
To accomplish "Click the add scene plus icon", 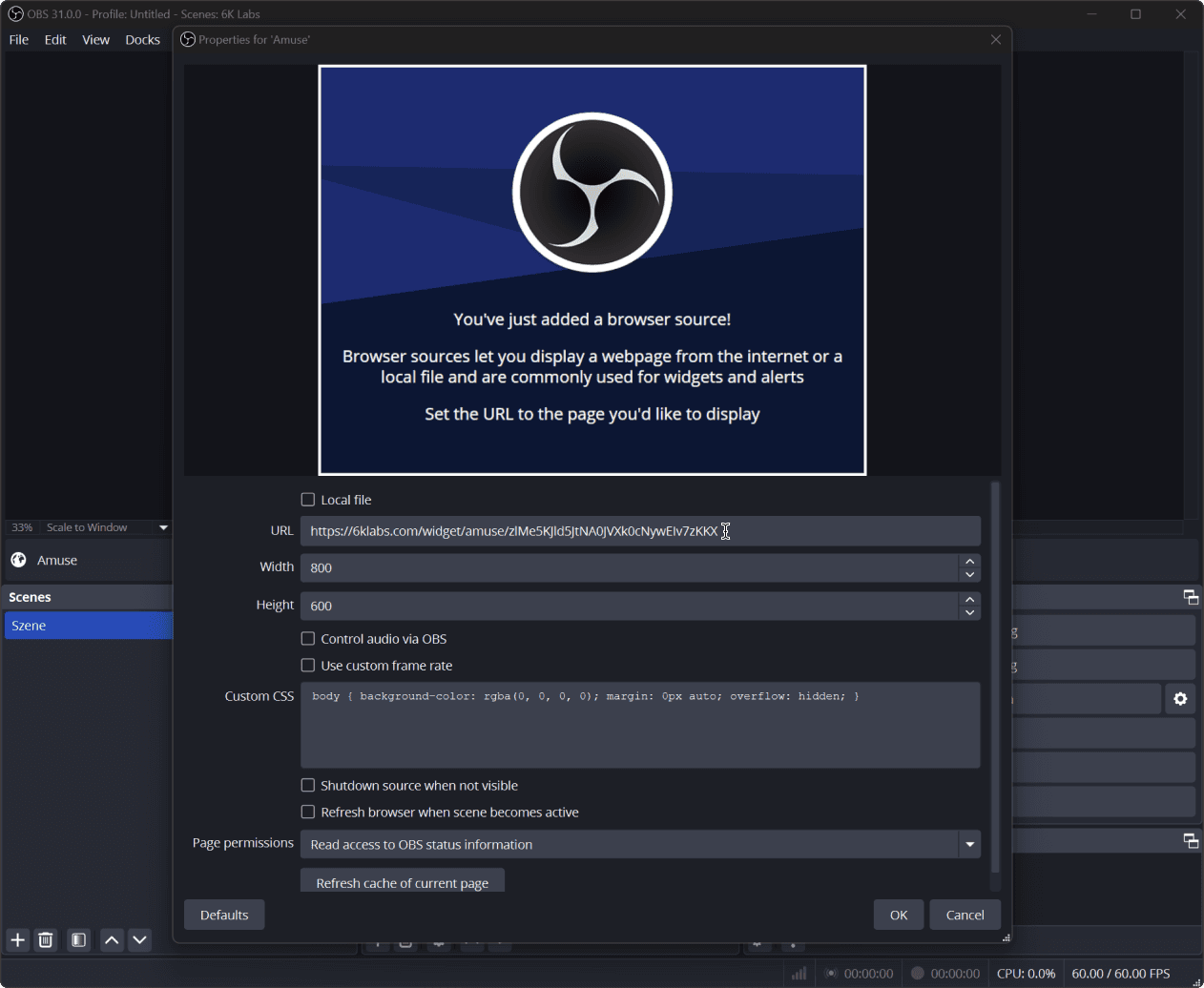I will [x=17, y=940].
